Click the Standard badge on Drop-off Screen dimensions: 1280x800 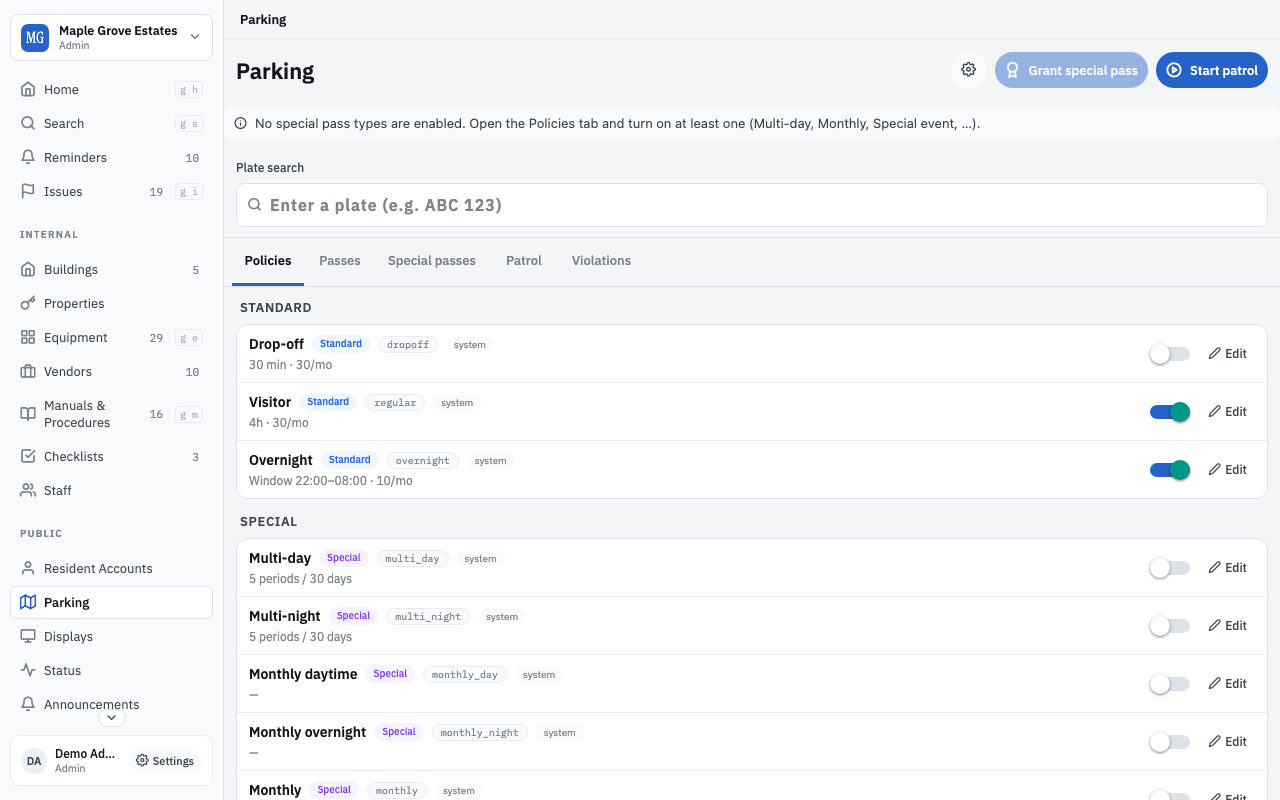(x=341, y=344)
